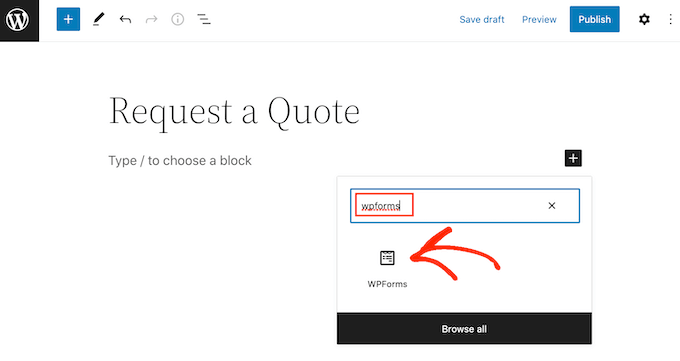Click the Save draft link
The image size is (680, 361).
tap(482, 20)
